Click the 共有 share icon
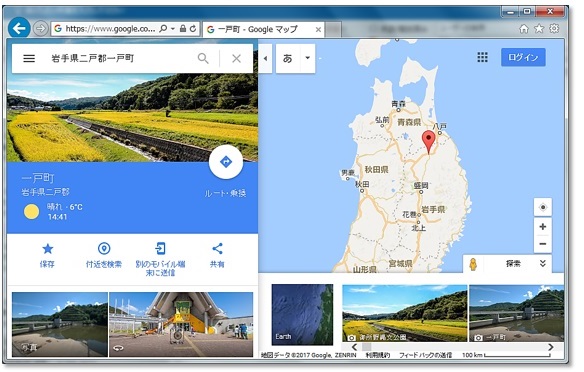Screen dimensions: 584x372 [x=217, y=248]
